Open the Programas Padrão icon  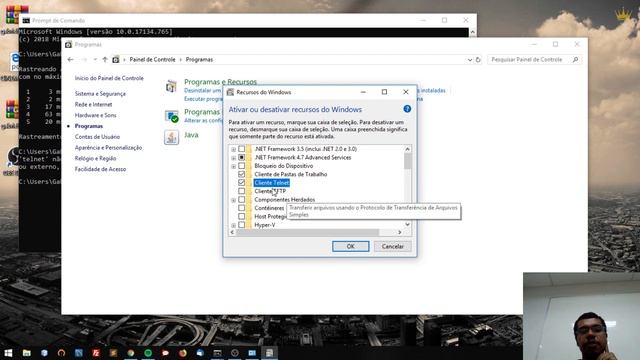[x=171, y=116]
